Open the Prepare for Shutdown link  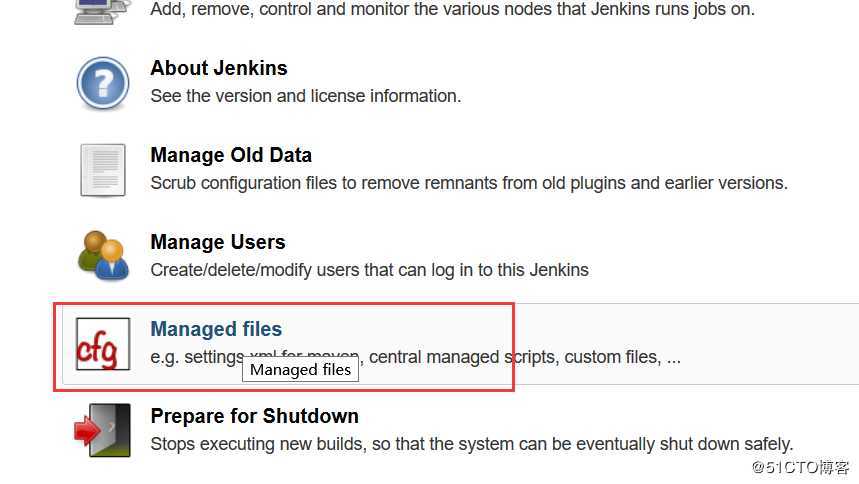coord(254,416)
